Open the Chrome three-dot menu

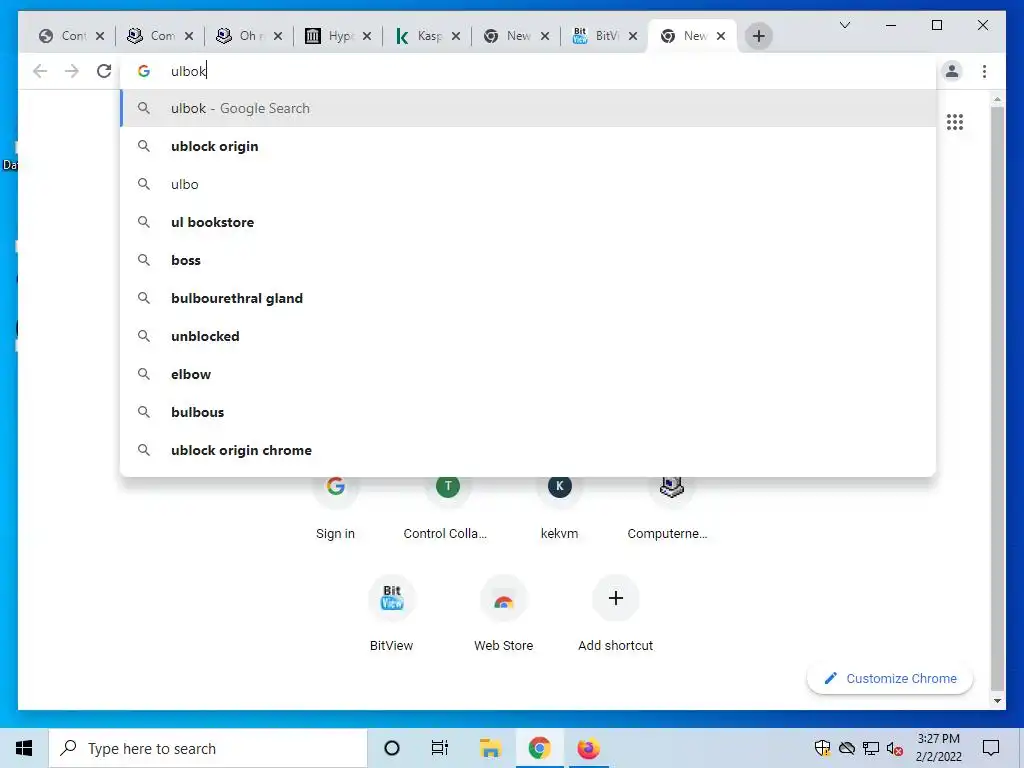(984, 71)
